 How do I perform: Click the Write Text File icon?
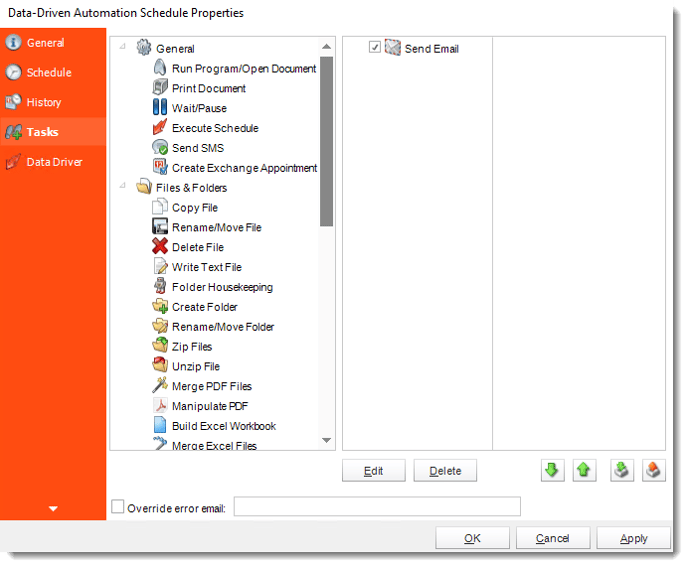(160, 266)
